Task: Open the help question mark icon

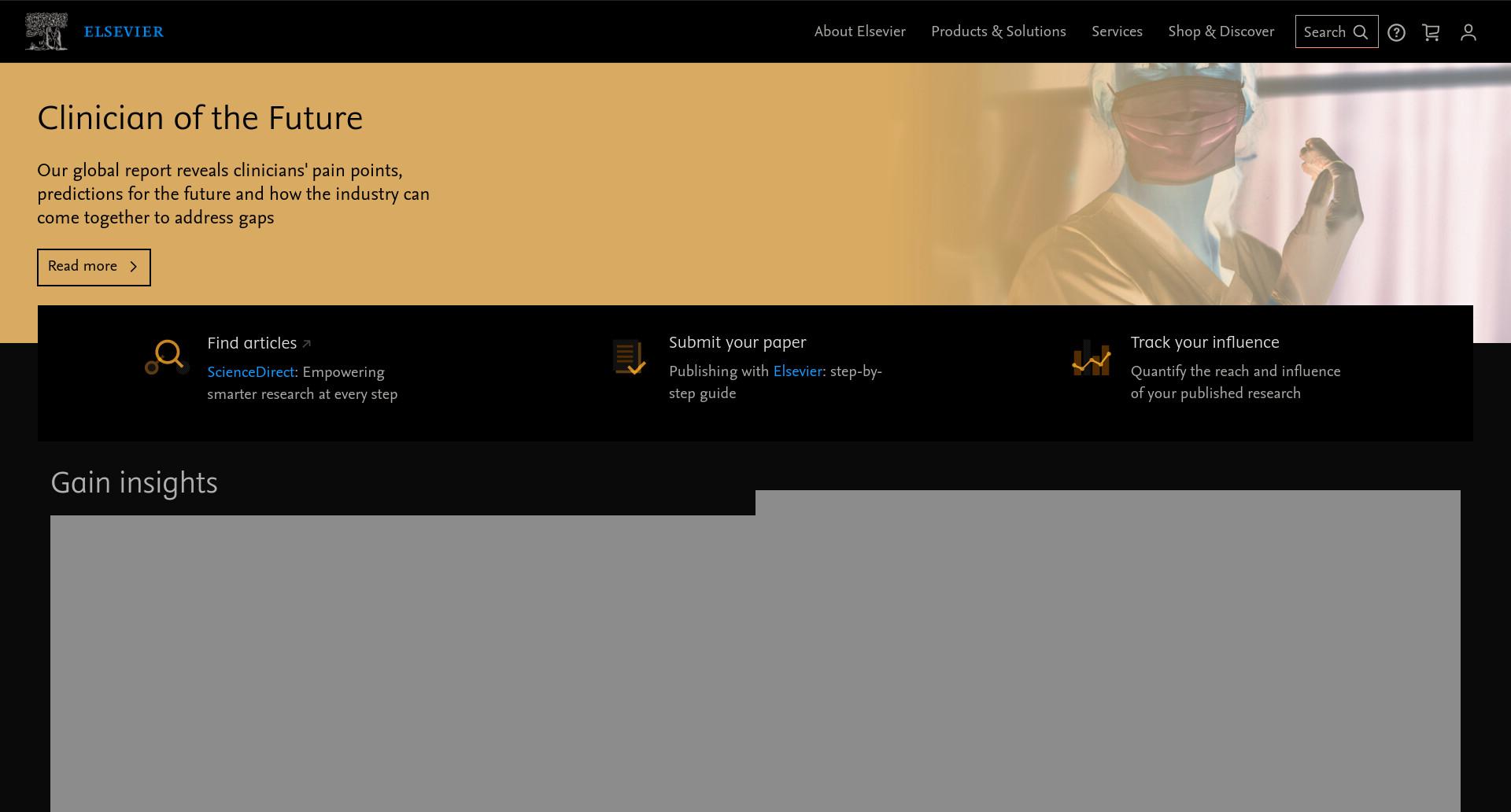Action: (1396, 32)
